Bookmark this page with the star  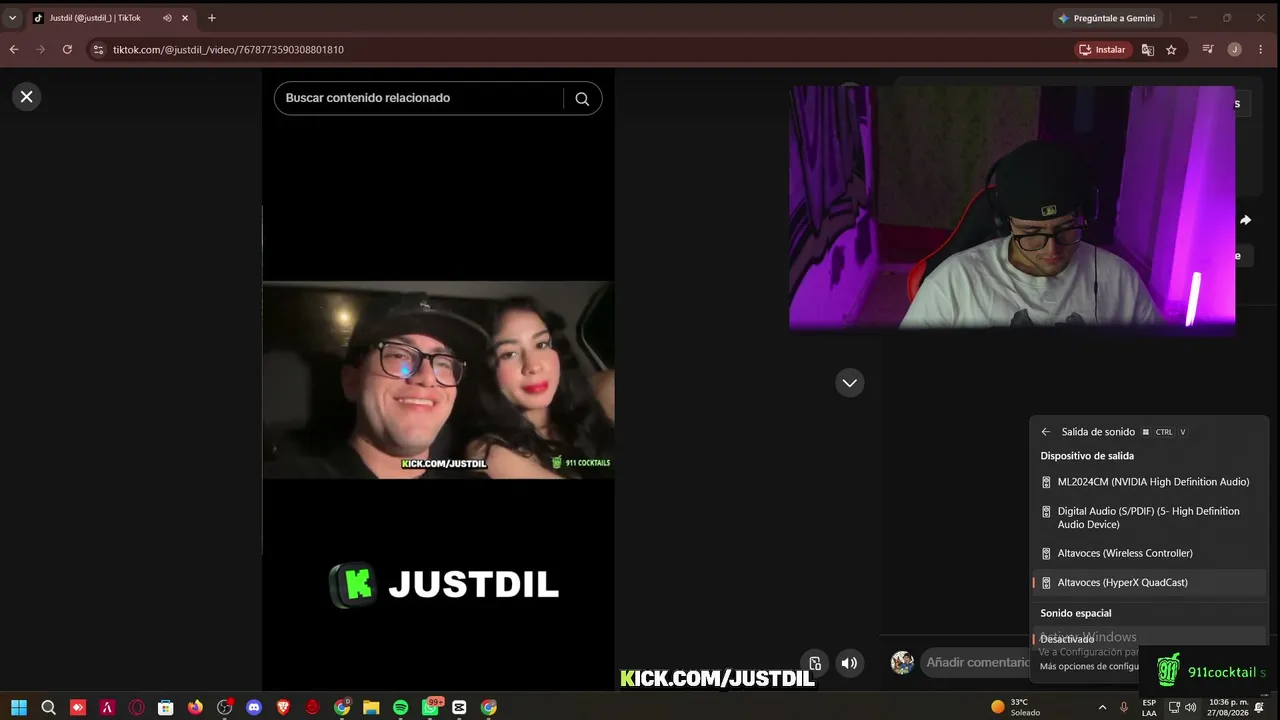[1171, 50]
